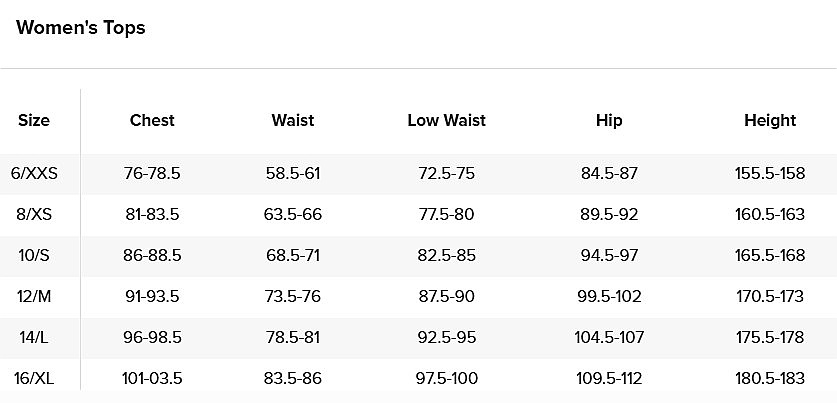Click the Waist column header
This screenshot has height=403, width=837.
(293, 121)
